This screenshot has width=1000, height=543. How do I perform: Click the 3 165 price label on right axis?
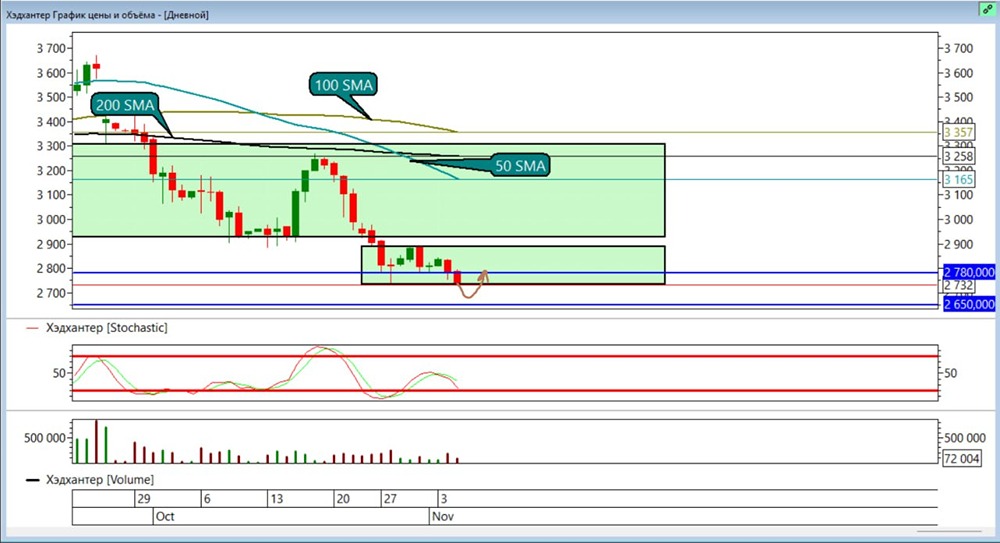pyautogui.click(x=959, y=180)
